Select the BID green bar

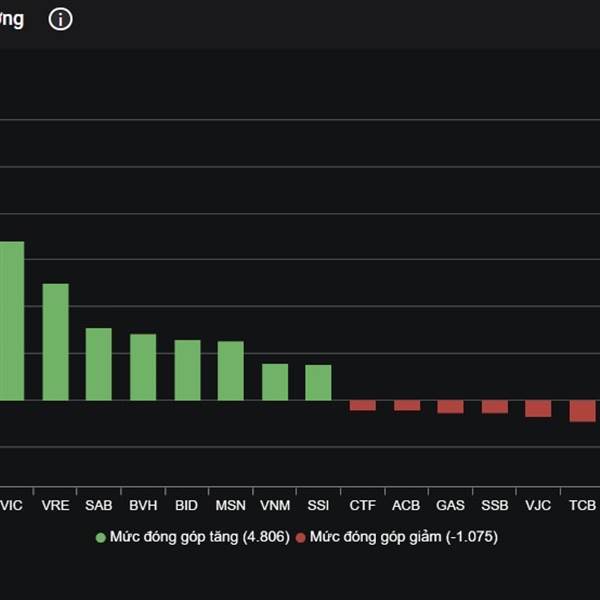(187, 369)
